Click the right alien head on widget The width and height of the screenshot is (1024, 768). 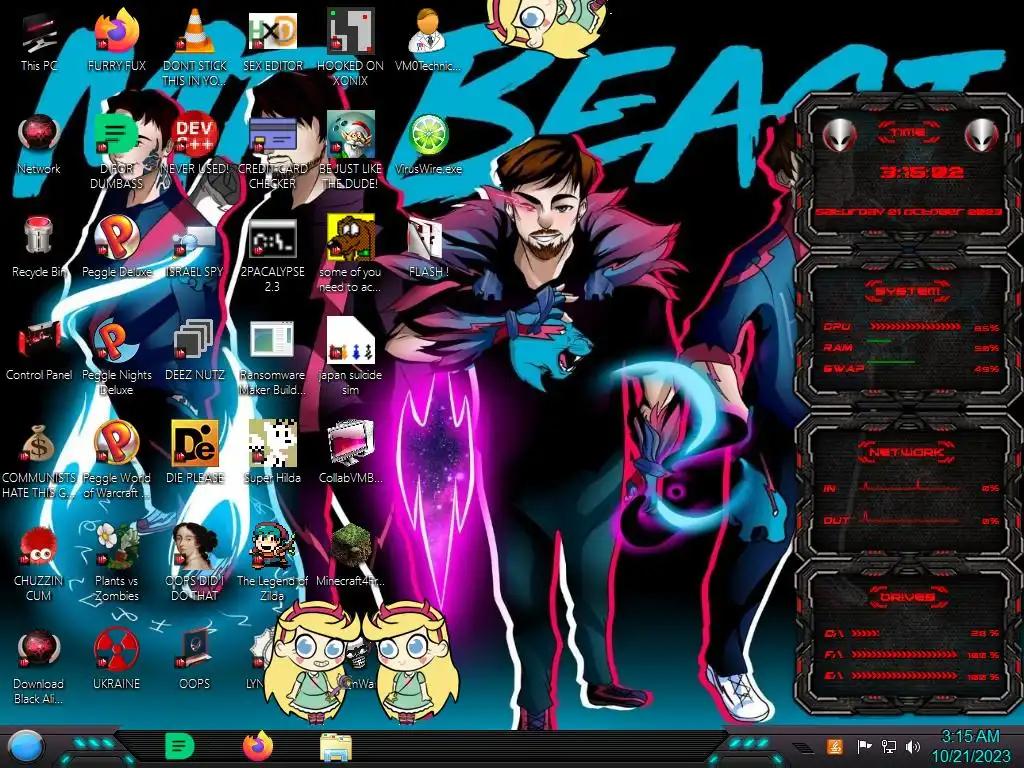981,136
